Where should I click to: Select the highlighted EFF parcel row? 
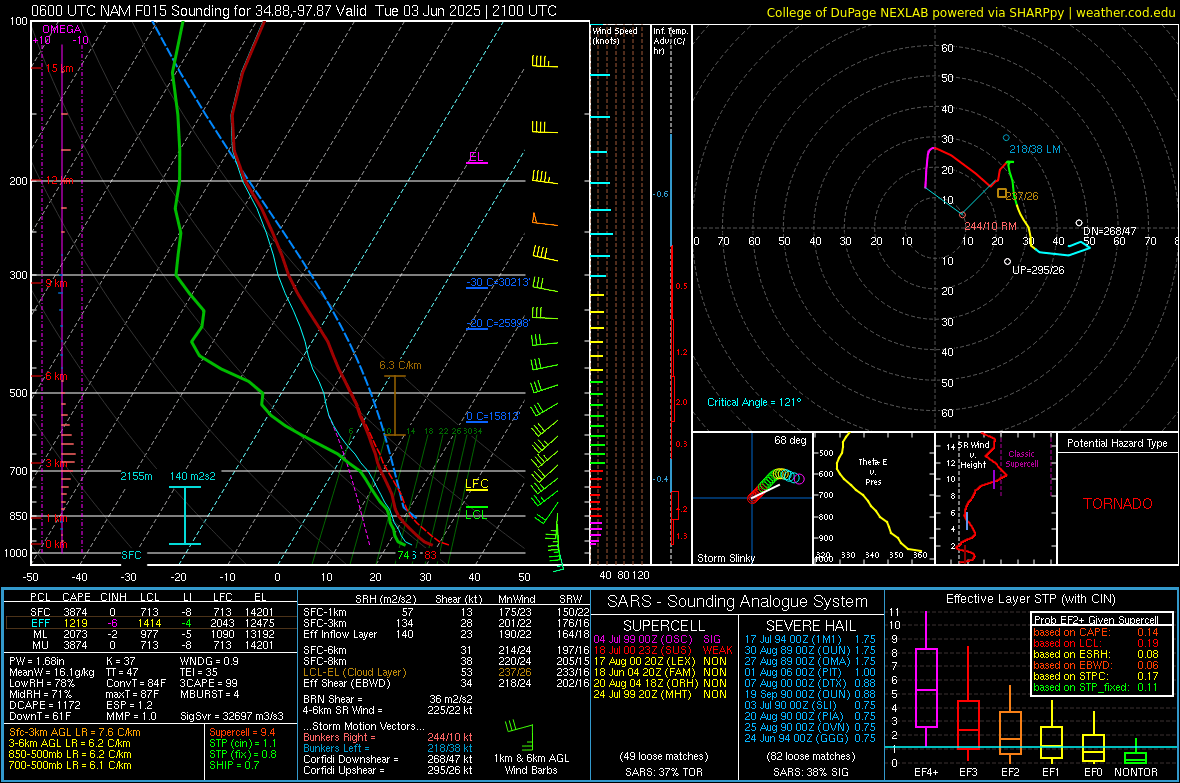pyautogui.click(x=151, y=623)
